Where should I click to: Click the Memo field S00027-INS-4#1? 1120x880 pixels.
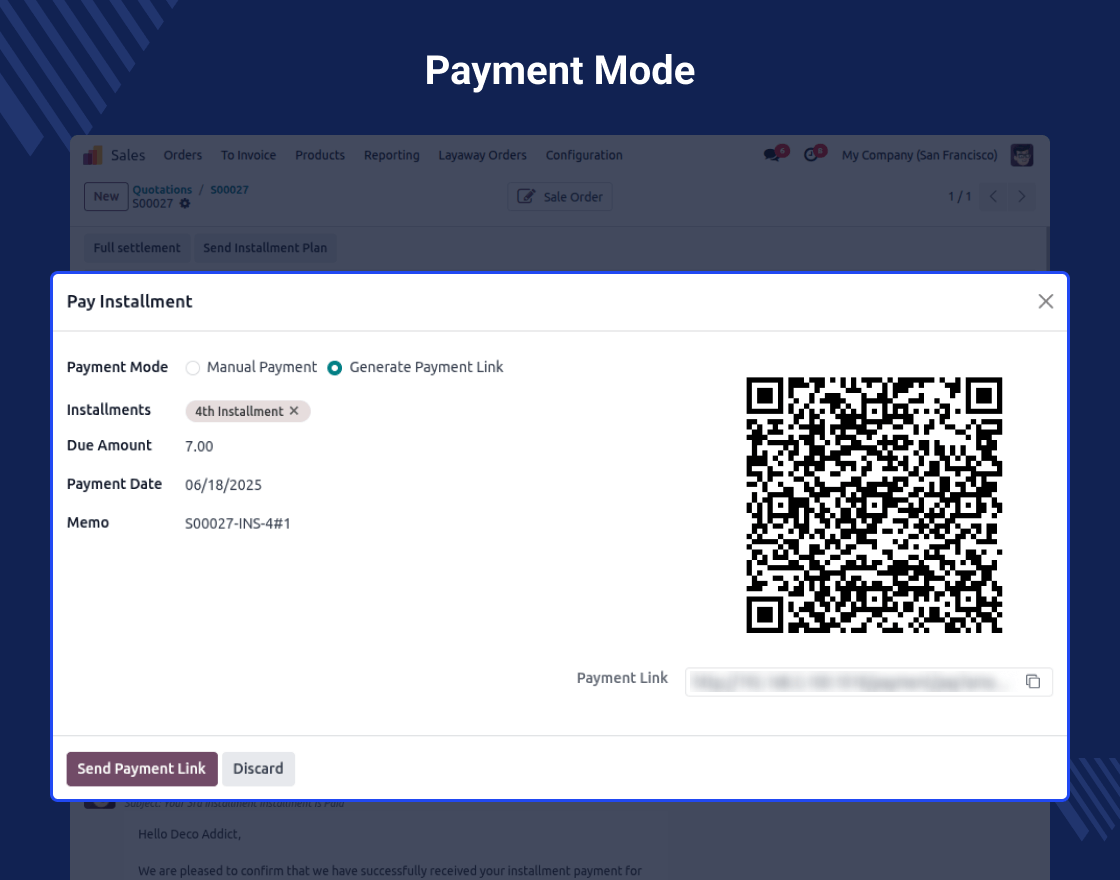tap(238, 524)
